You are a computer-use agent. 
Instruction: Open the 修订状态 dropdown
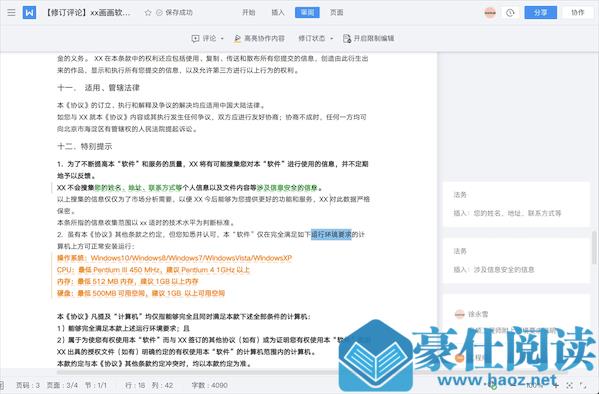(316, 38)
